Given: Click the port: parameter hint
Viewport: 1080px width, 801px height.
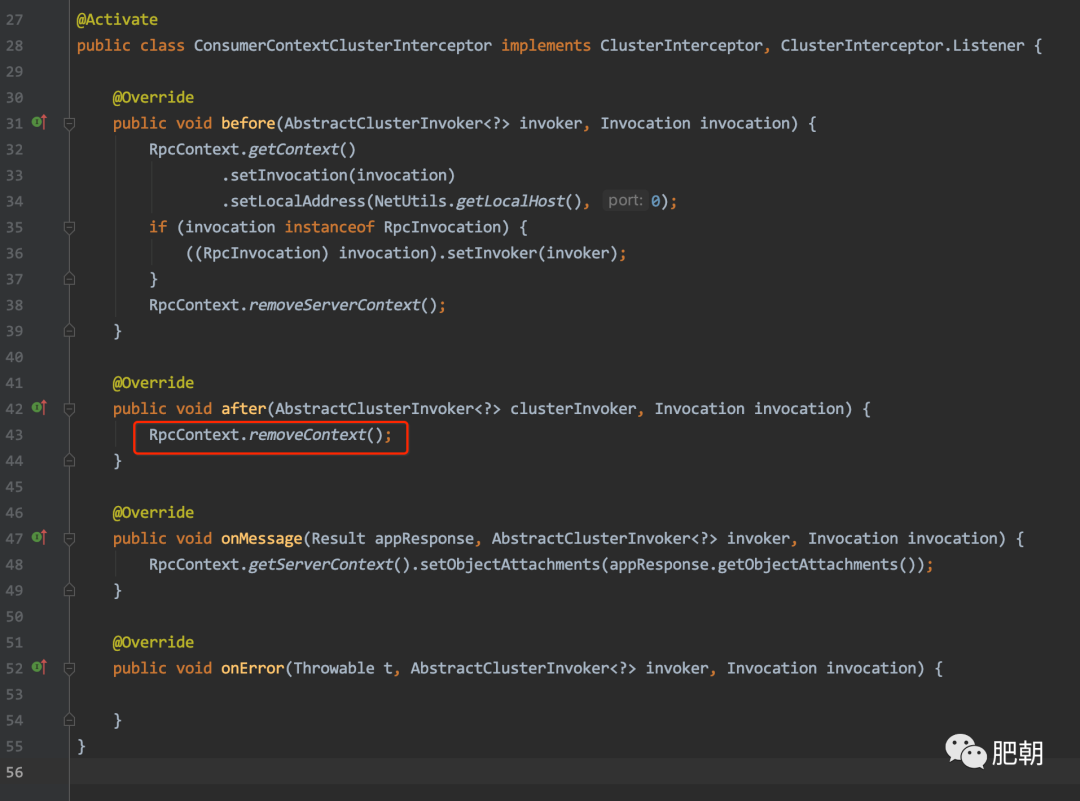Looking at the screenshot, I should tap(625, 200).
